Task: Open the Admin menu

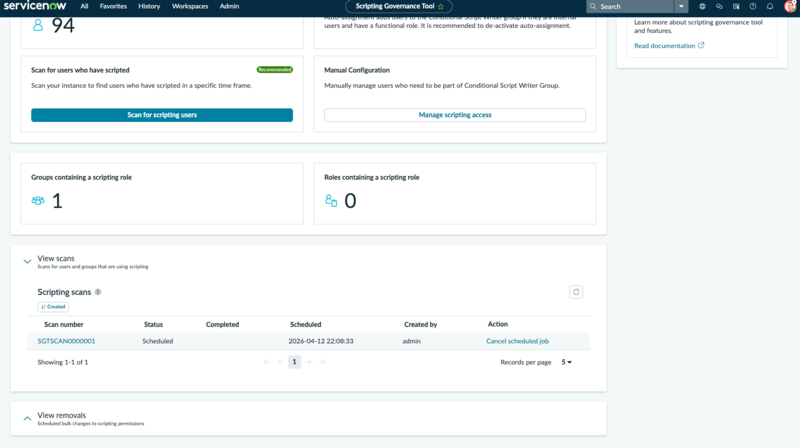Action: coord(229,6)
